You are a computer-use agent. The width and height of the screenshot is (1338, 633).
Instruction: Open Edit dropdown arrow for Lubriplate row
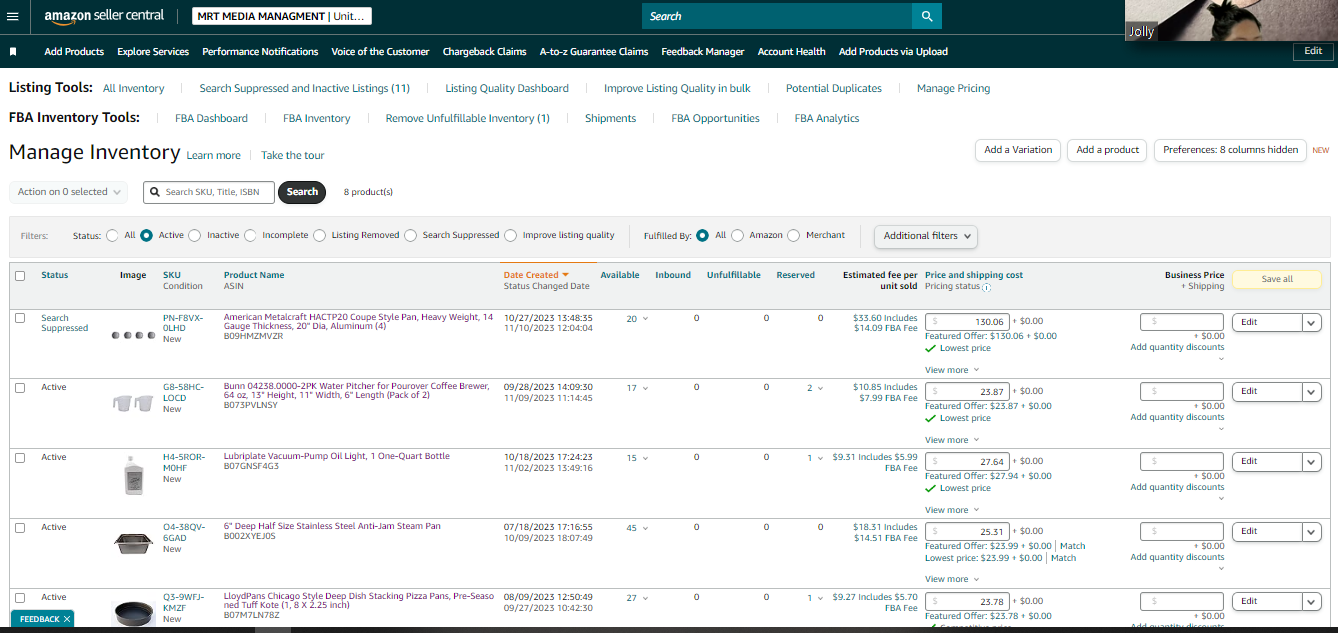point(1312,462)
